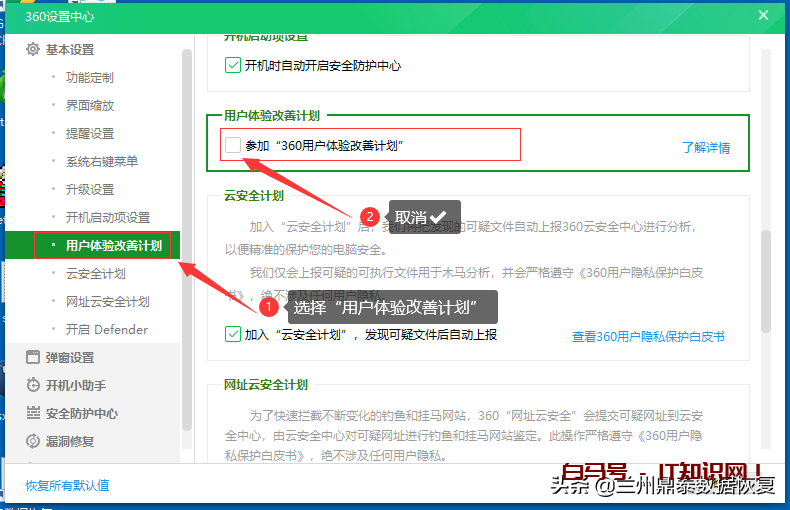Tick 参加"360用户体验改善计划" checkbox
This screenshot has width=790, height=510.
tap(233, 145)
